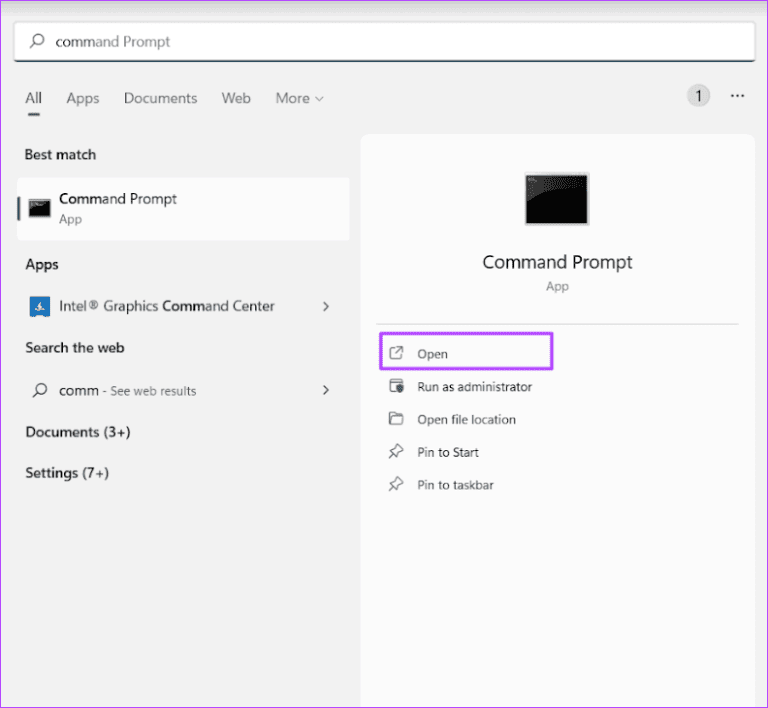Image resolution: width=768 pixels, height=708 pixels.
Task: Click the Pin to taskbar pin icon
Action: tap(396, 485)
